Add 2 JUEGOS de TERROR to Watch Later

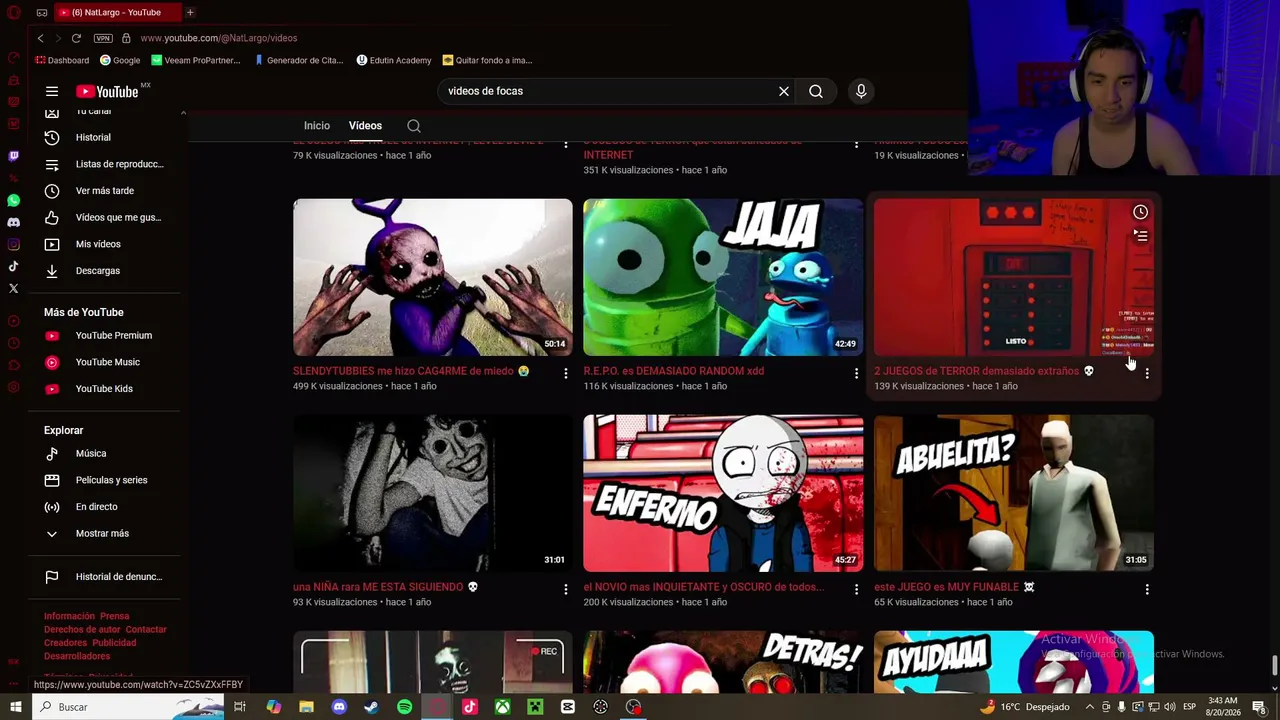click(1140, 212)
